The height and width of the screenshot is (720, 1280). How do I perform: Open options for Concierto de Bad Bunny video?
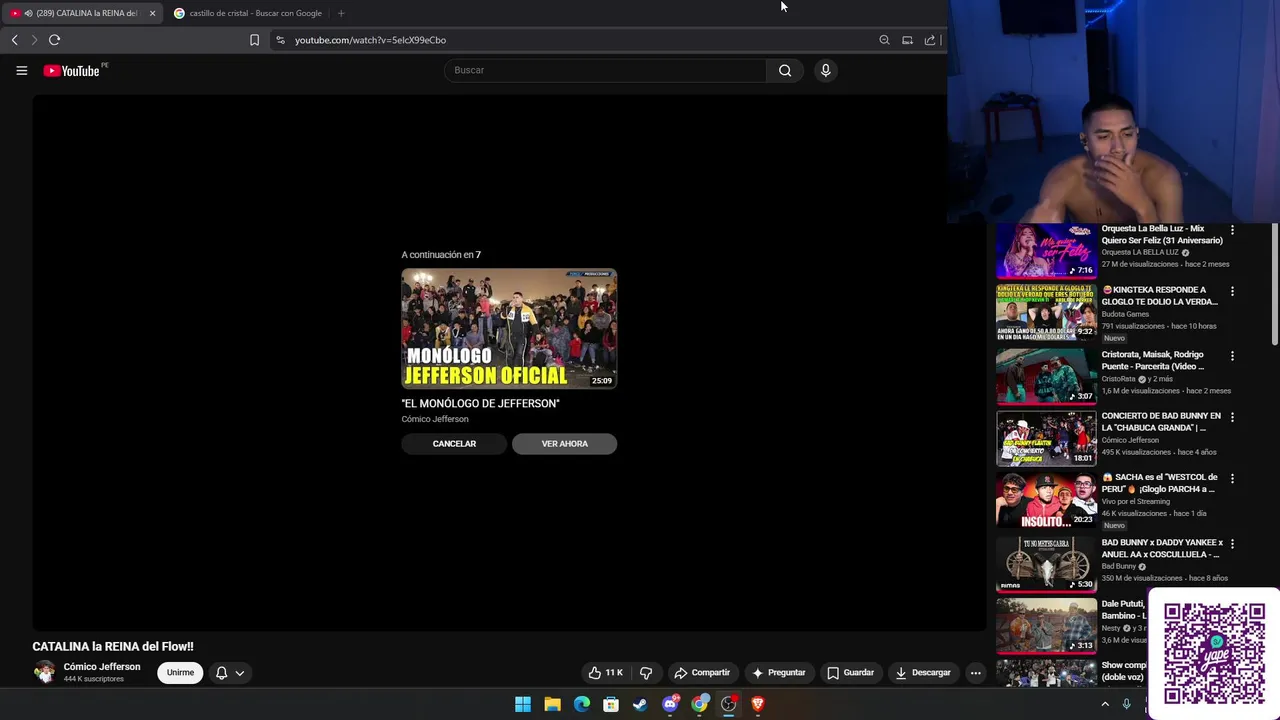[1232, 417]
